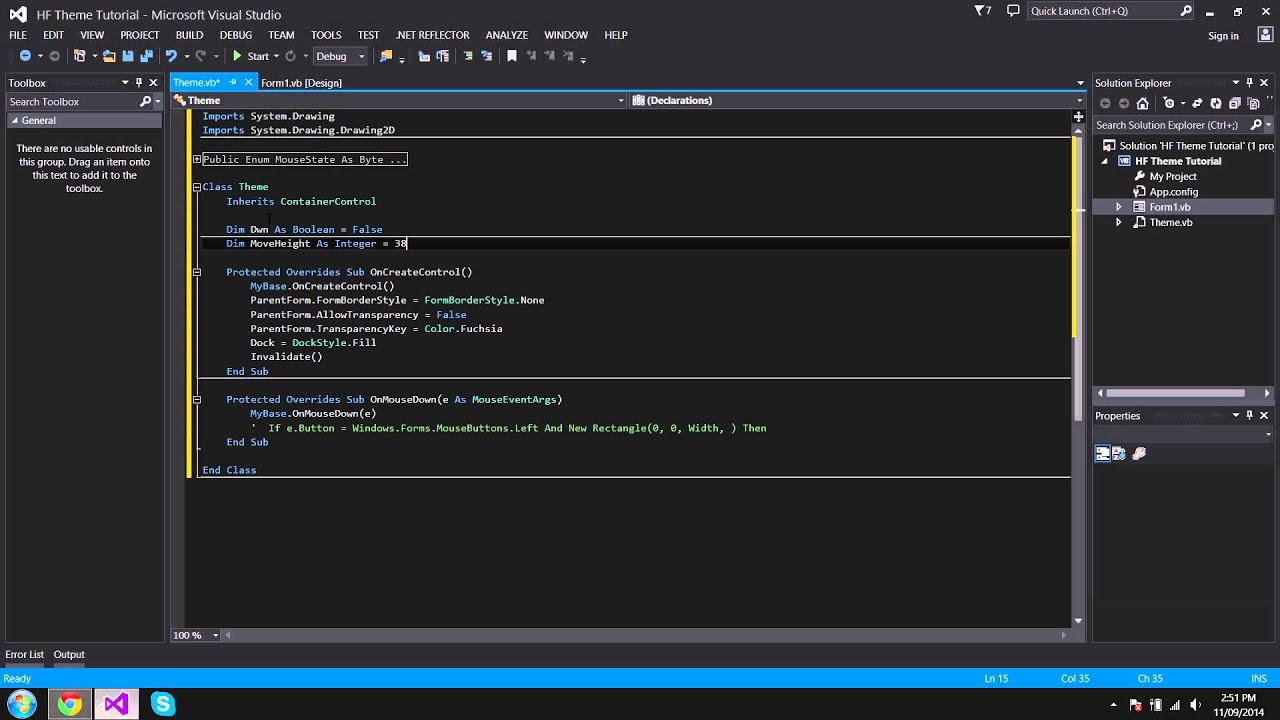Image resolution: width=1280 pixels, height=720 pixels.
Task: Click the Solution Explorer Home icon
Action: [1143, 103]
